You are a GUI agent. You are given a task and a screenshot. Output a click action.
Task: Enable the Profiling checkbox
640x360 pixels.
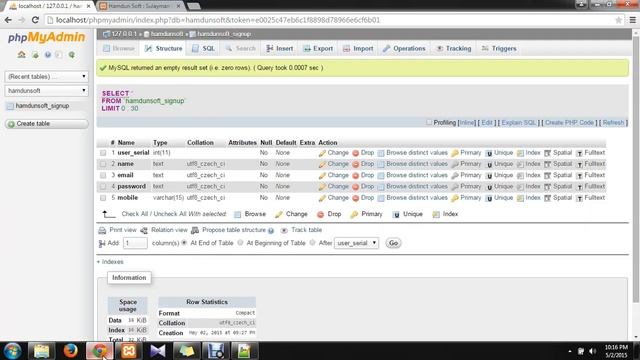(x=429, y=122)
